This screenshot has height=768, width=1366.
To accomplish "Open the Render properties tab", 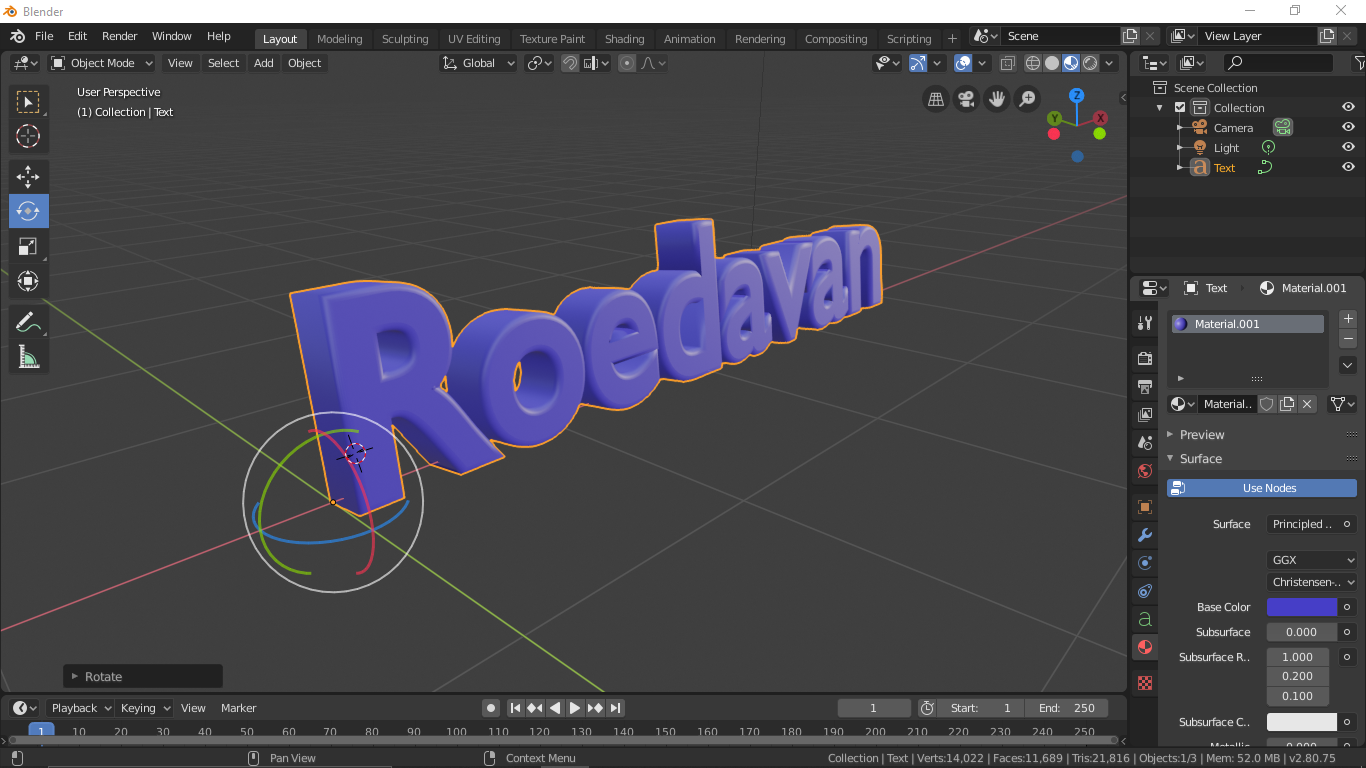I will (1145, 358).
